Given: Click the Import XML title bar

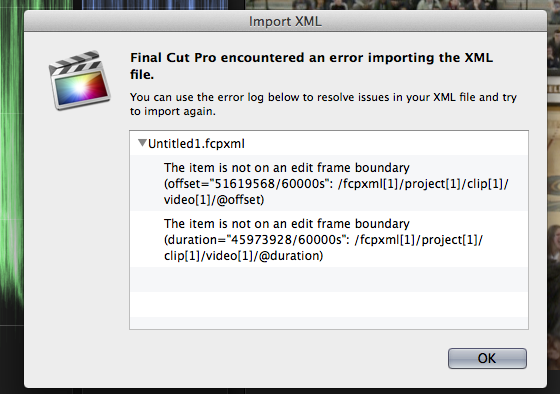Looking at the screenshot, I should tap(285, 21).
